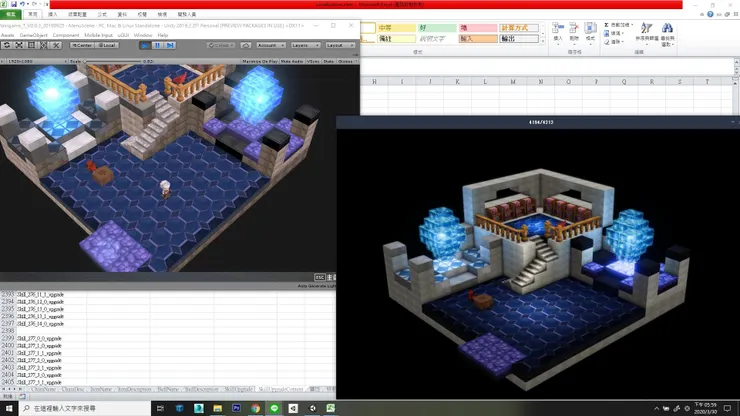Open Unity Mobile Input menu
The image size is (740, 416).
point(98,35)
